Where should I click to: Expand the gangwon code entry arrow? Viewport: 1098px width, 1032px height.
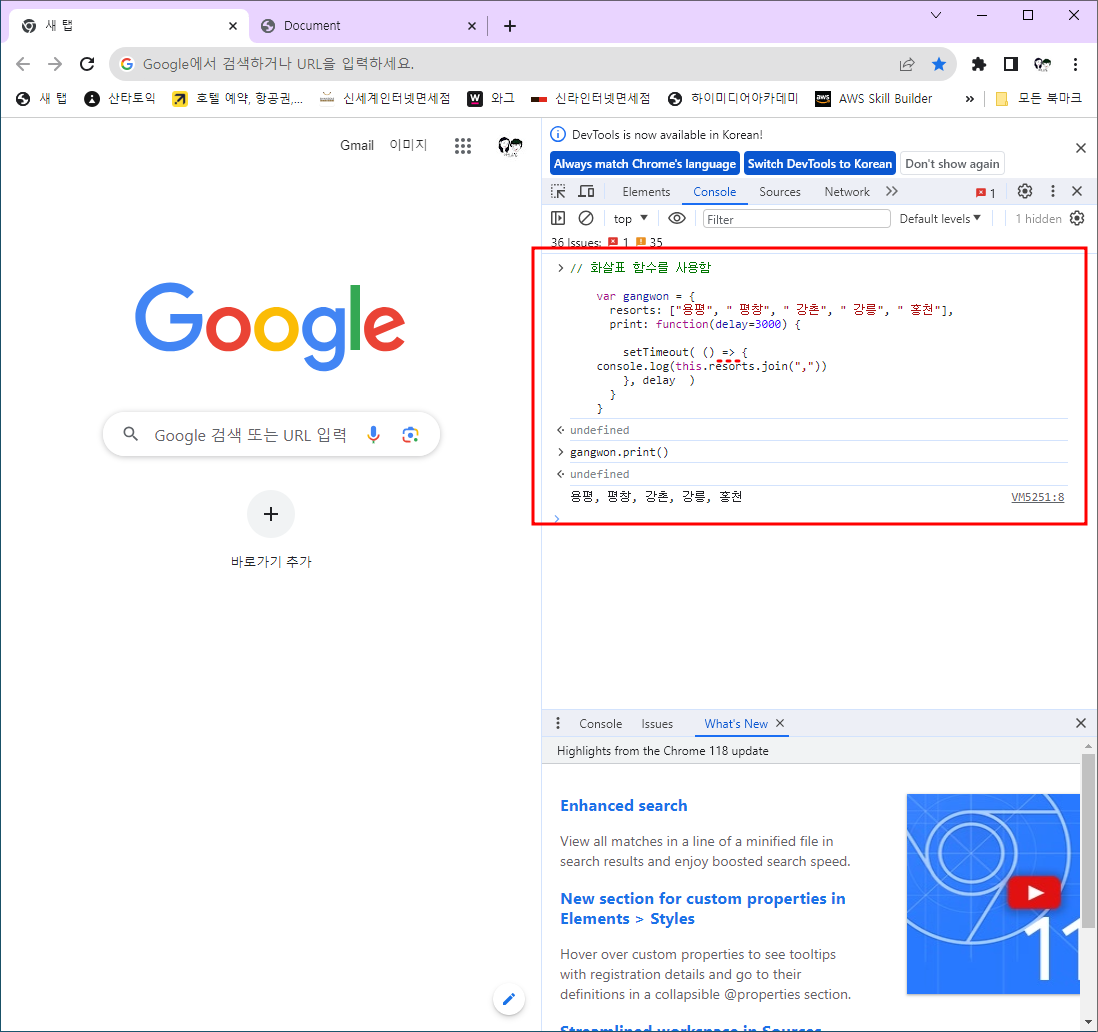point(560,267)
